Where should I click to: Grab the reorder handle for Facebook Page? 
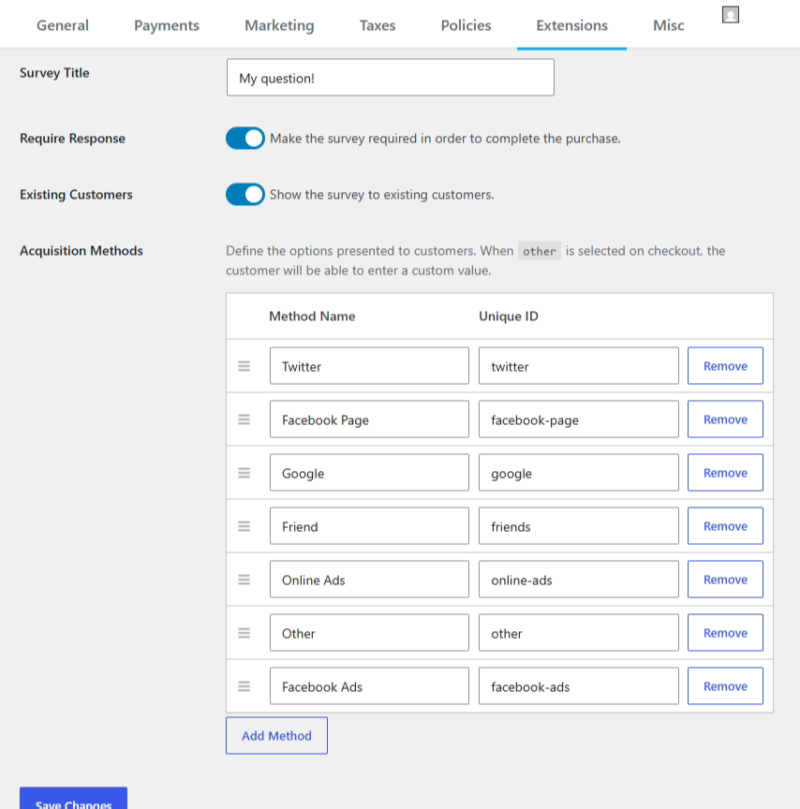point(244,419)
